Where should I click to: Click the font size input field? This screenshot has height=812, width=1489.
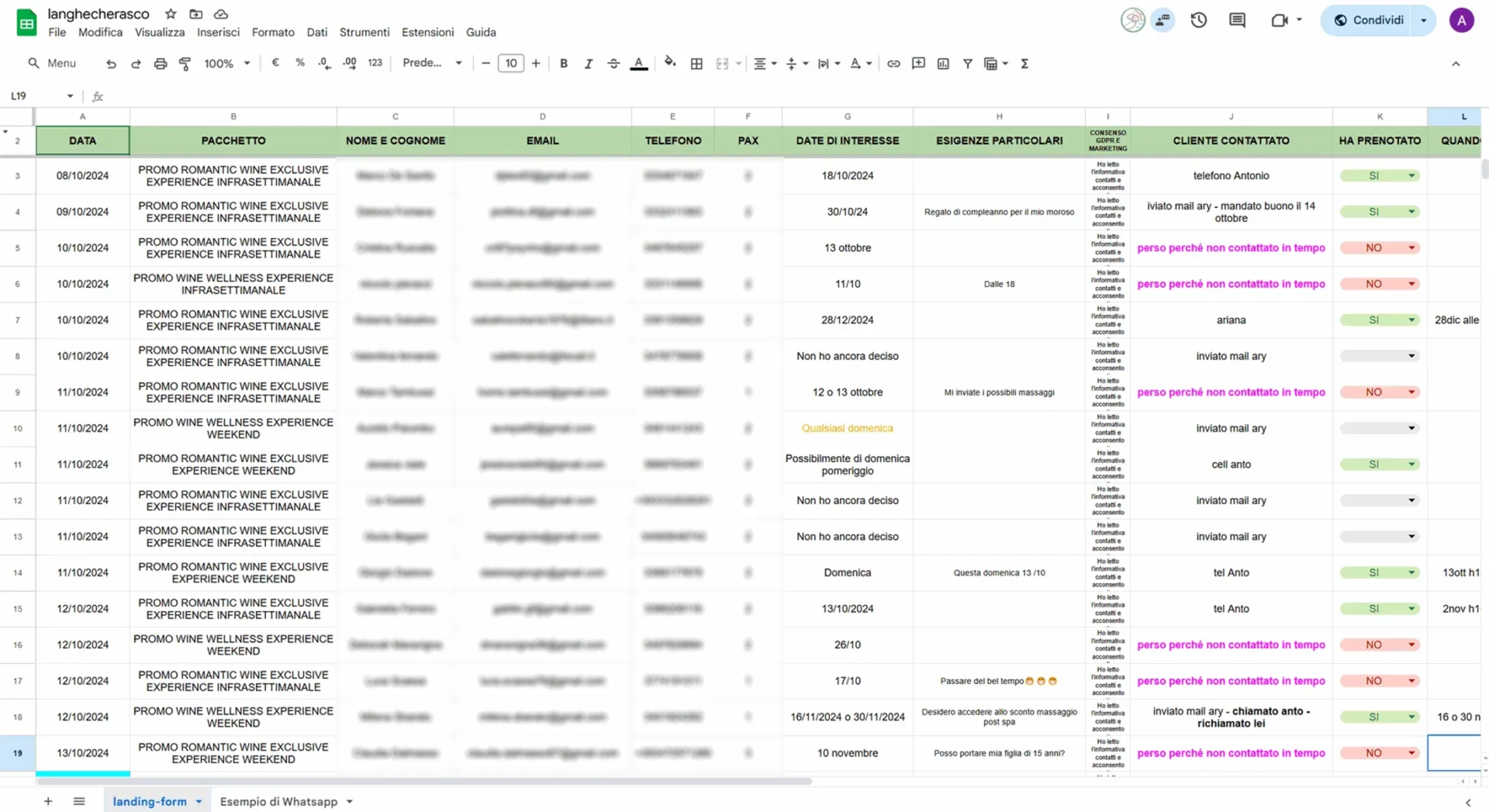[510, 64]
